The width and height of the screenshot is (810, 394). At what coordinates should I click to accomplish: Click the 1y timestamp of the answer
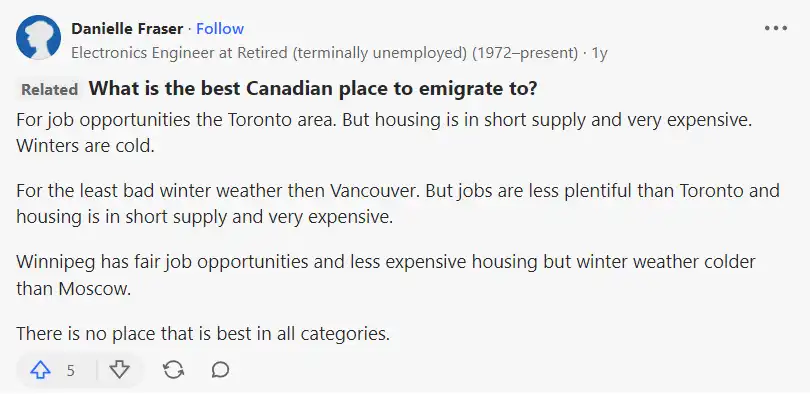point(600,53)
